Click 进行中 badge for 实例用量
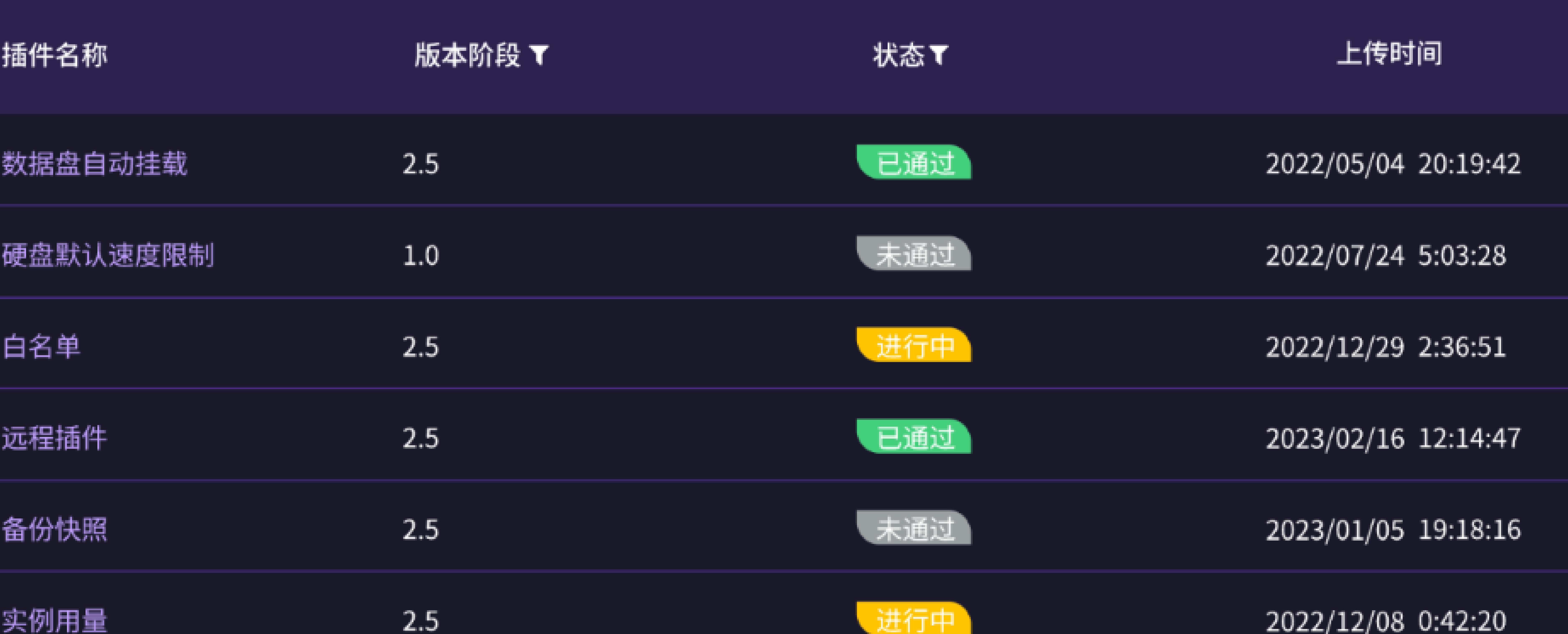This screenshot has height=634, width=1568. pos(914,618)
